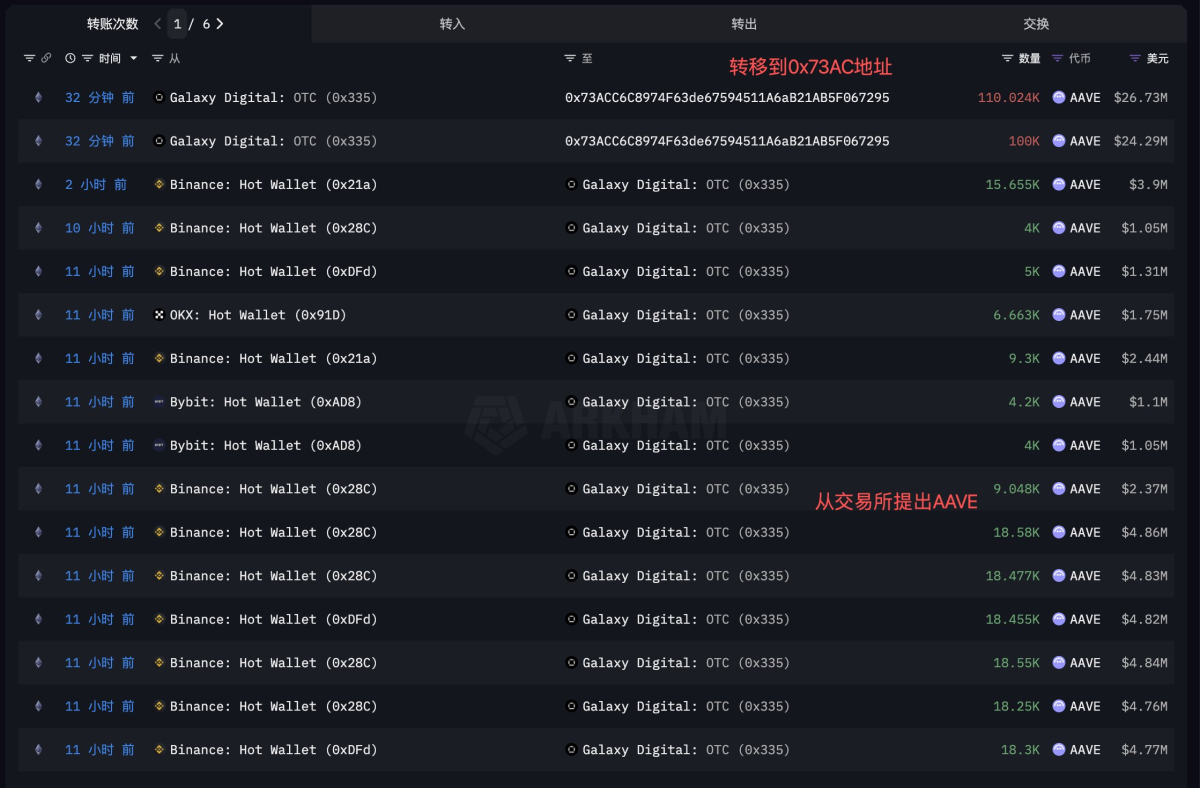Open the 交换 tab
Screen dimensions: 1200x788
click(x=1036, y=24)
